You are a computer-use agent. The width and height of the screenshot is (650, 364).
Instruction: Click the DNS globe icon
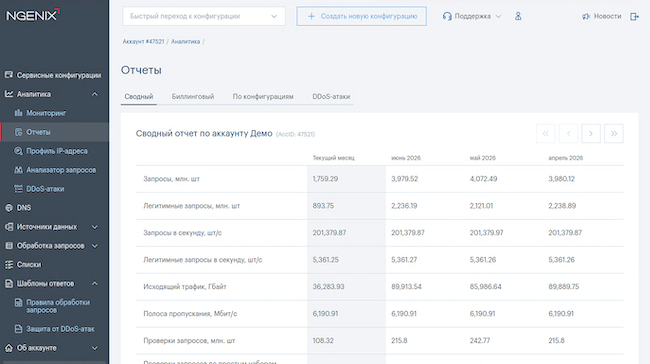(9, 208)
